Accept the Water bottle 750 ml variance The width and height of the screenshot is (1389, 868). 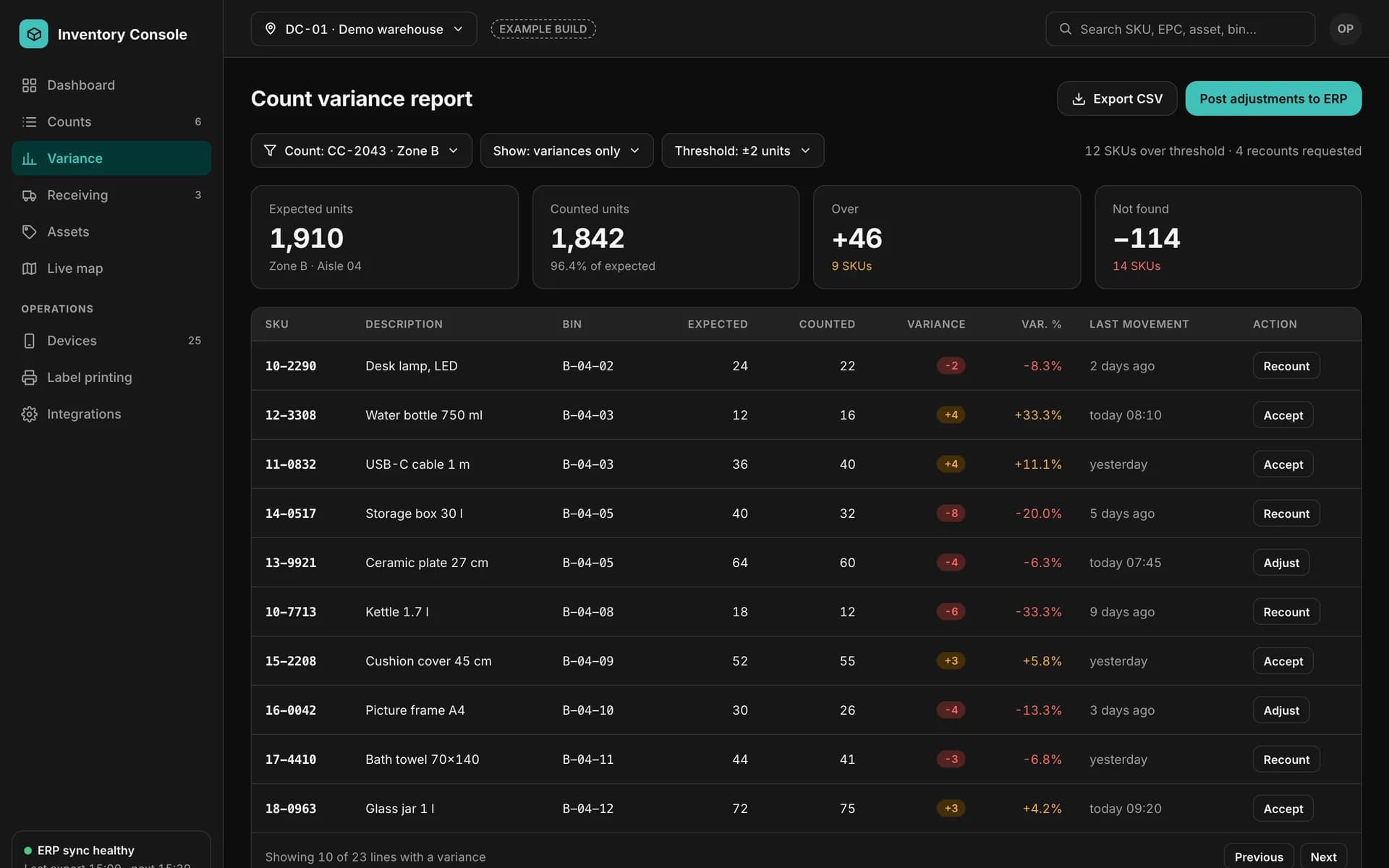tap(1283, 415)
